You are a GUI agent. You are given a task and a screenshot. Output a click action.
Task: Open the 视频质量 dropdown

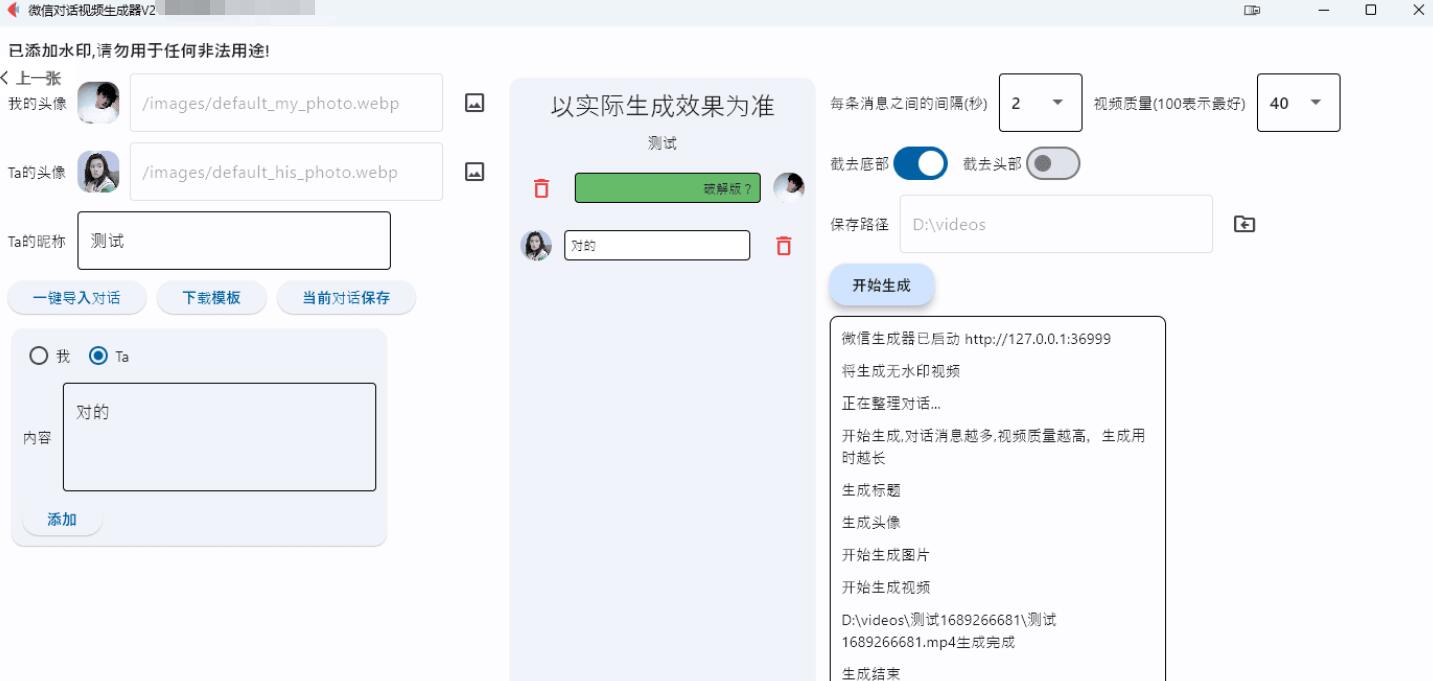pos(1298,103)
